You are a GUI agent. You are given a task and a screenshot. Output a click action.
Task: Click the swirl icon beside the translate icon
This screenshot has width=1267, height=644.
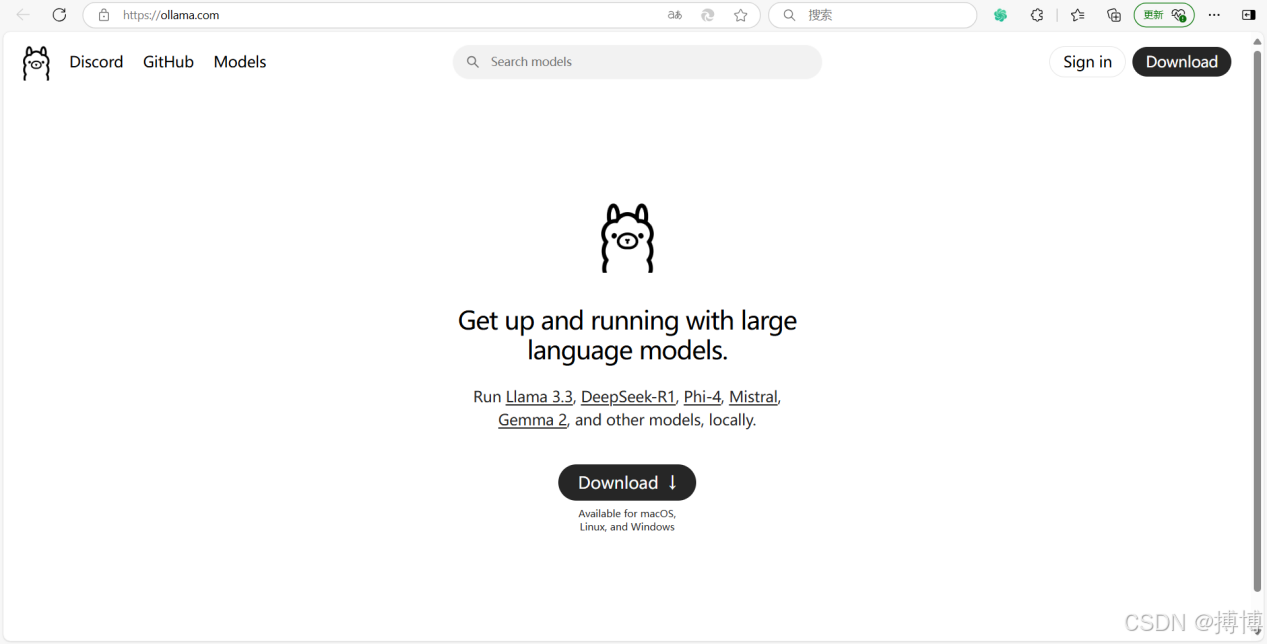708,15
